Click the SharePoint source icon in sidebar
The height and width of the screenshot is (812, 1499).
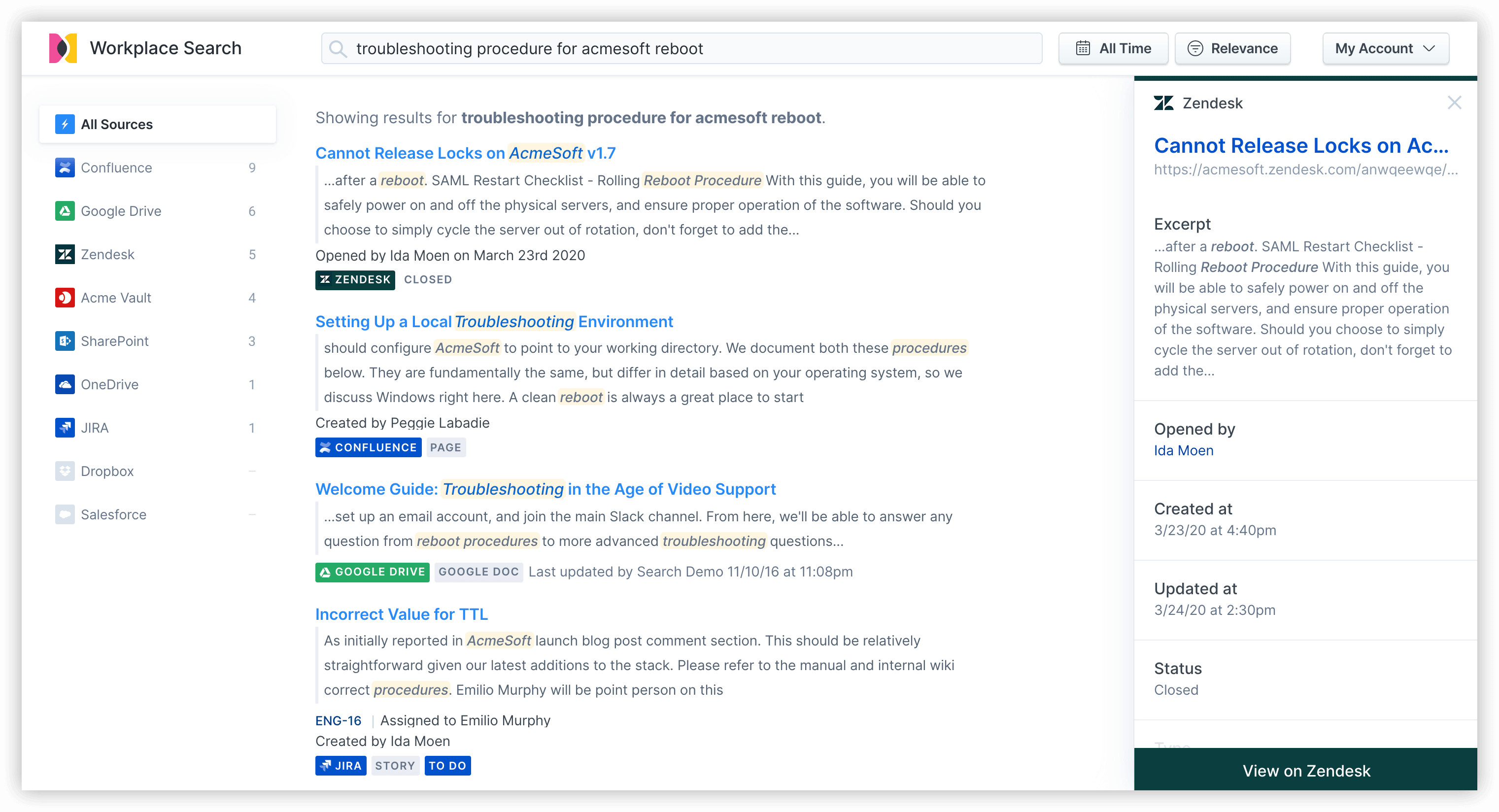point(63,342)
